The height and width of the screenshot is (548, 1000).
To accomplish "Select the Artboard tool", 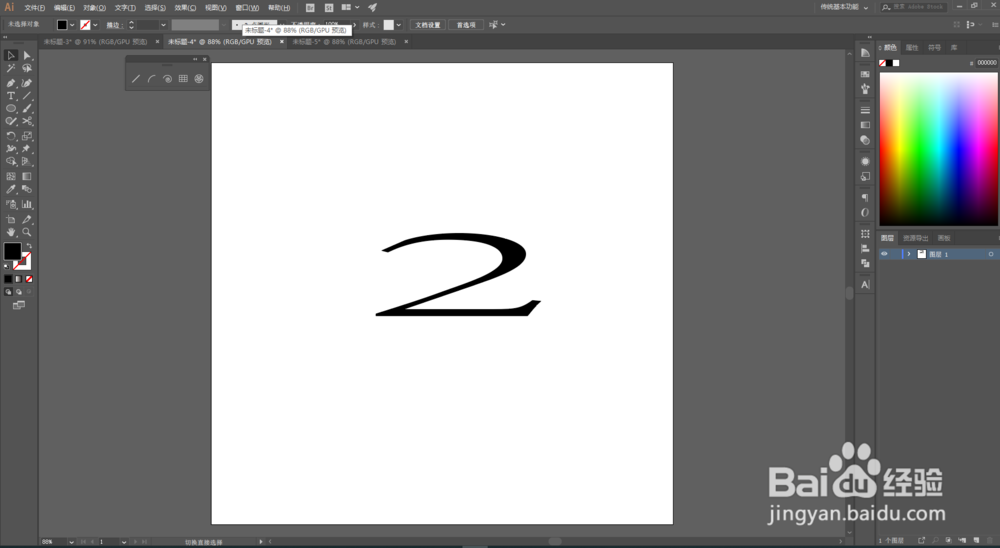I will point(11,219).
